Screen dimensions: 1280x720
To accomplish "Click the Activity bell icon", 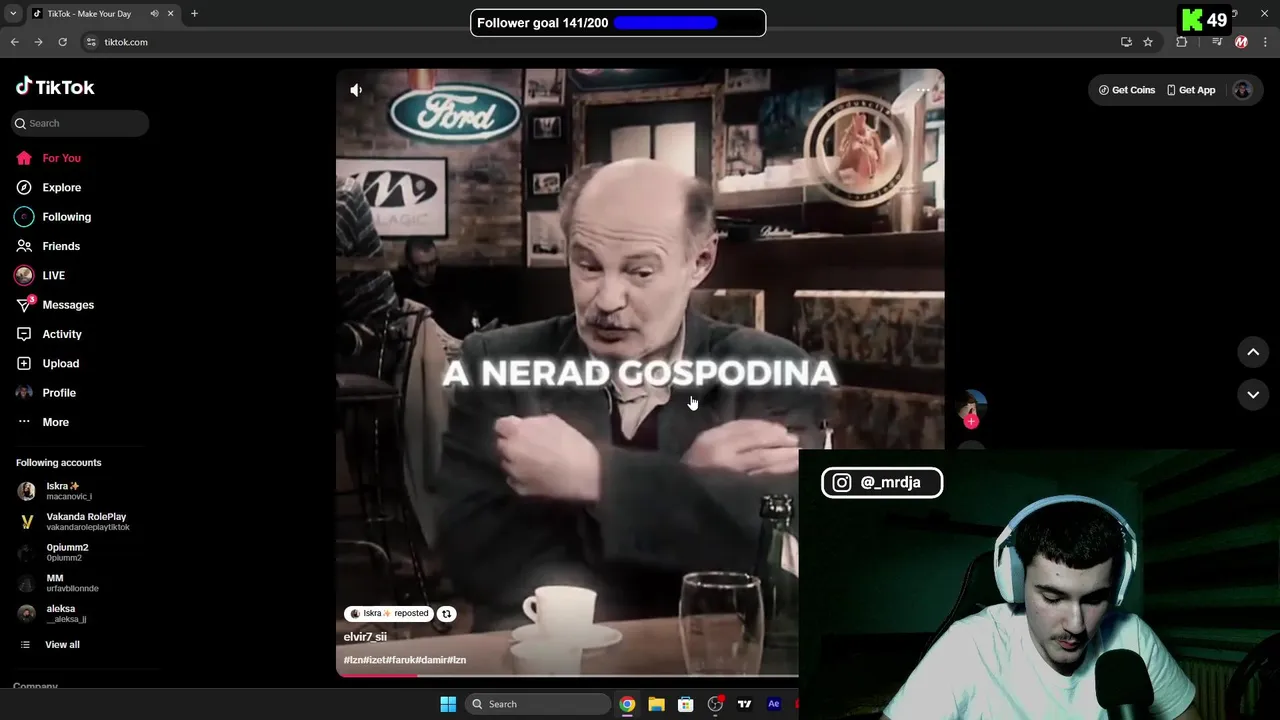I will (x=24, y=334).
